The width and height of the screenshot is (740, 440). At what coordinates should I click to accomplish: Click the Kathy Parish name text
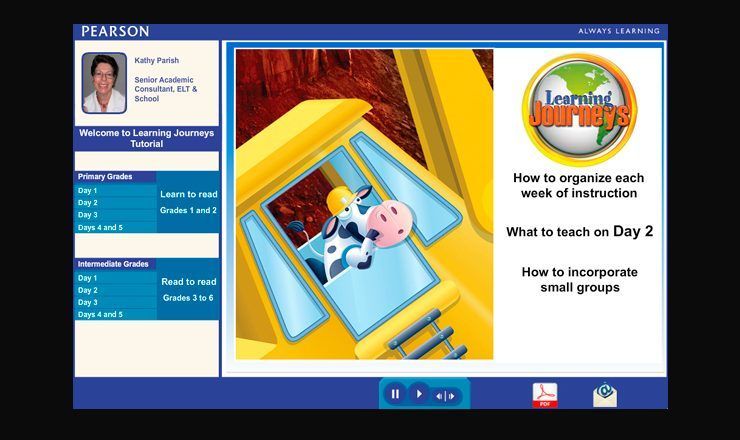pyautogui.click(x=157, y=60)
